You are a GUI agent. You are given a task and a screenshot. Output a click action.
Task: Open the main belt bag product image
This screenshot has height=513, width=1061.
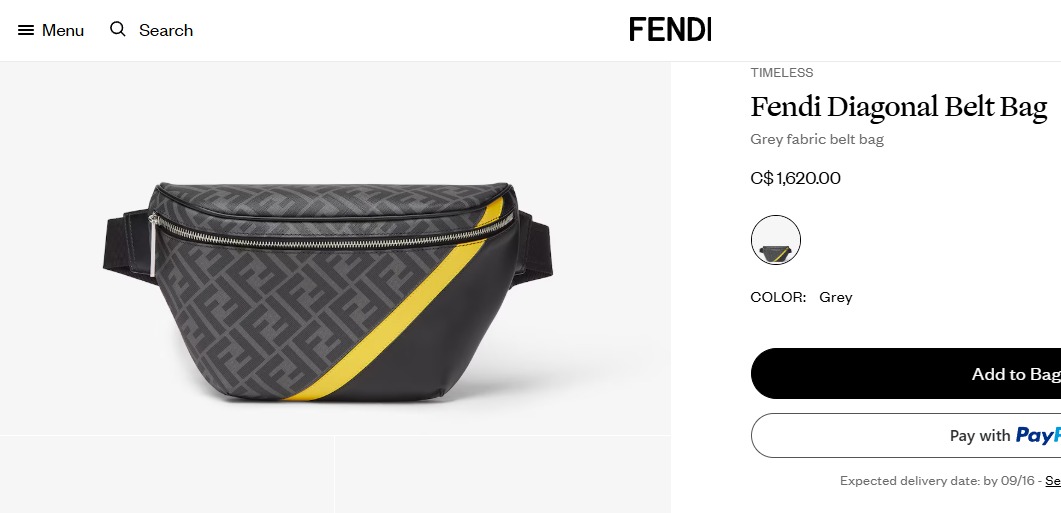tap(335, 248)
